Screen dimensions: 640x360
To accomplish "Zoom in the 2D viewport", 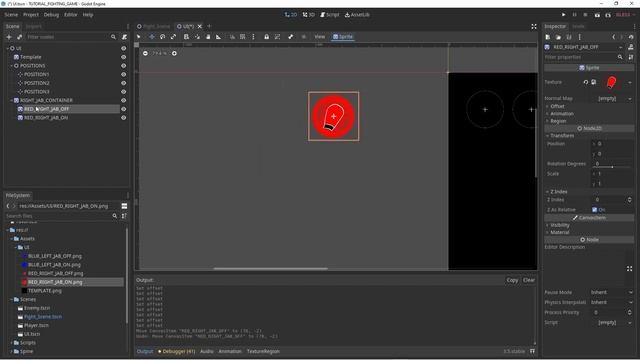I will (174, 53).
